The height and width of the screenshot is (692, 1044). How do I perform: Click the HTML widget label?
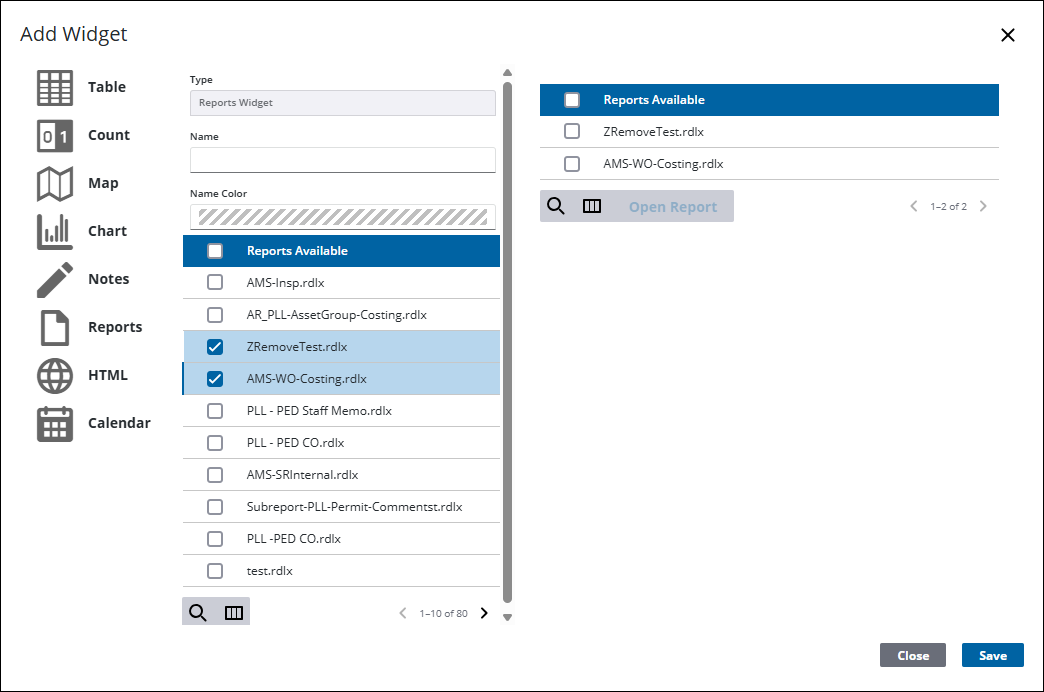tap(108, 375)
